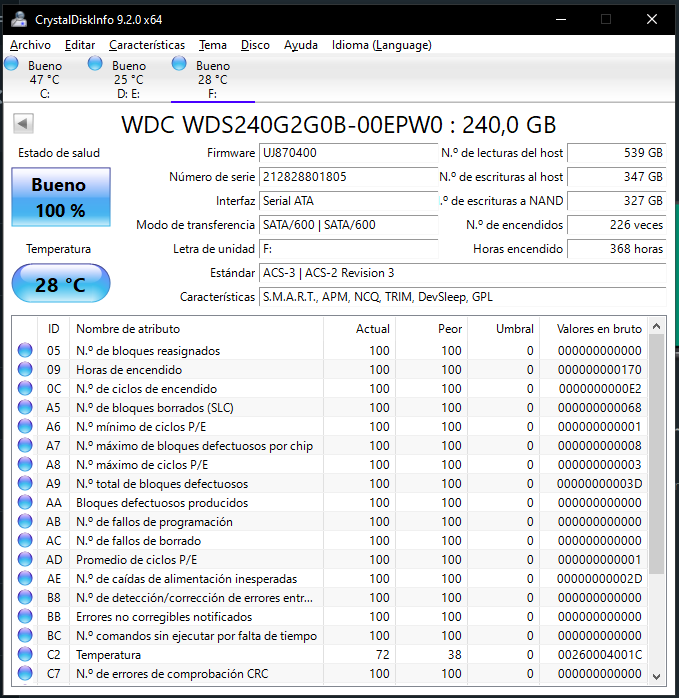Click status orb of attribute 05 row
679x698 pixels.
coord(25,350)
